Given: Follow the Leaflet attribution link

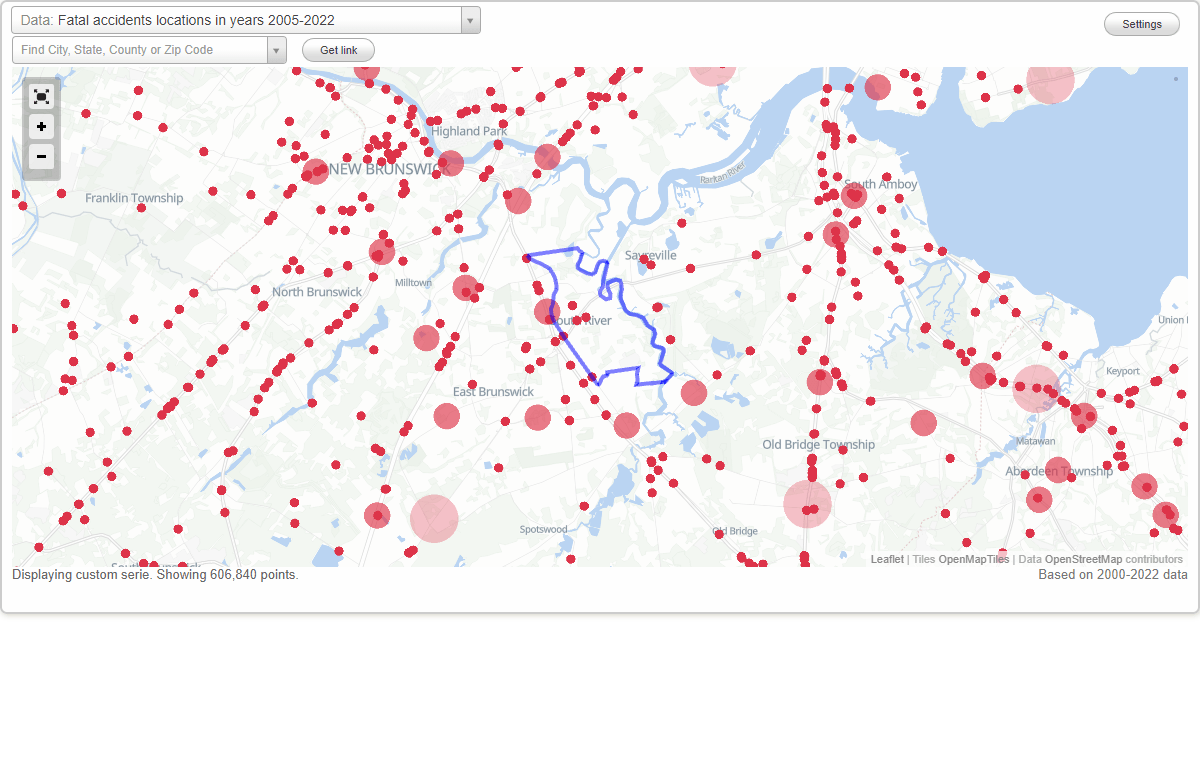Looking at the screenshot, I should coord(886,559).
